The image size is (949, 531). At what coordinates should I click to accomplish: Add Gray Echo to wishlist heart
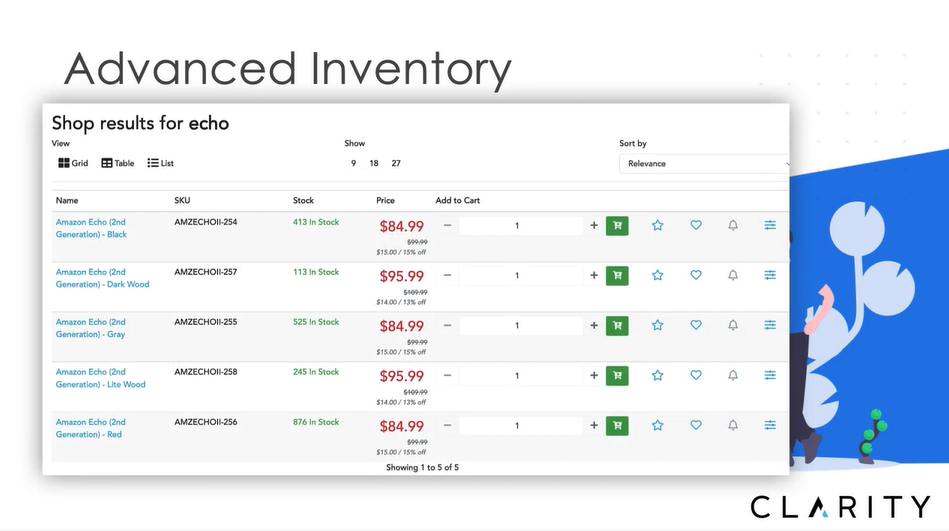[696, 326]
